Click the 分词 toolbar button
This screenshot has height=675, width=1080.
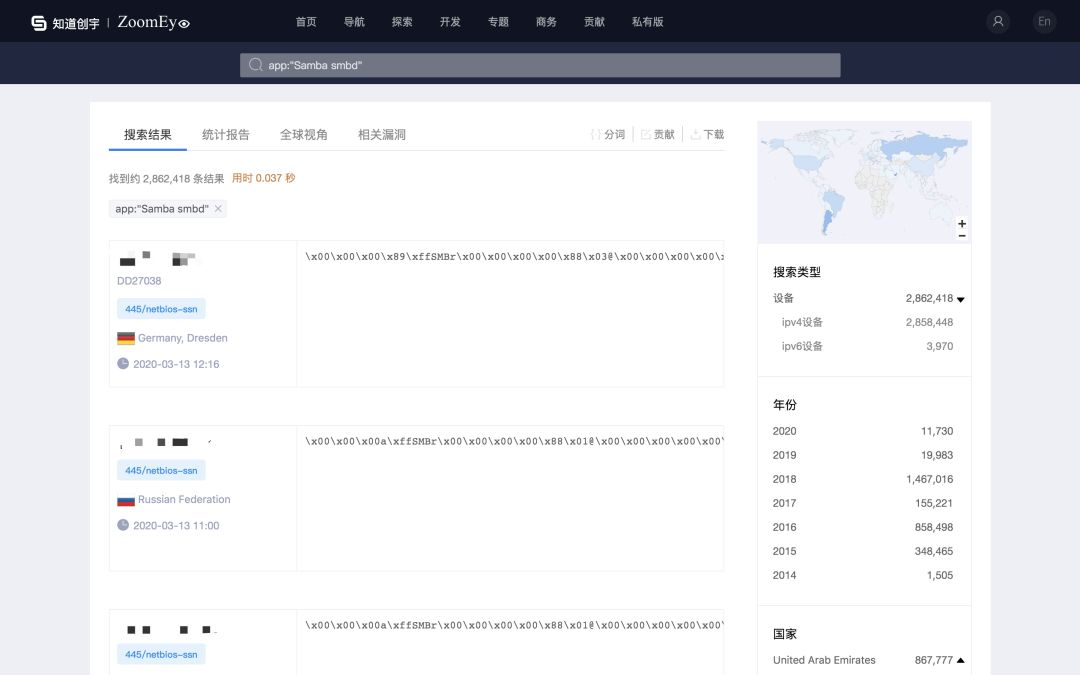point(608,134)
